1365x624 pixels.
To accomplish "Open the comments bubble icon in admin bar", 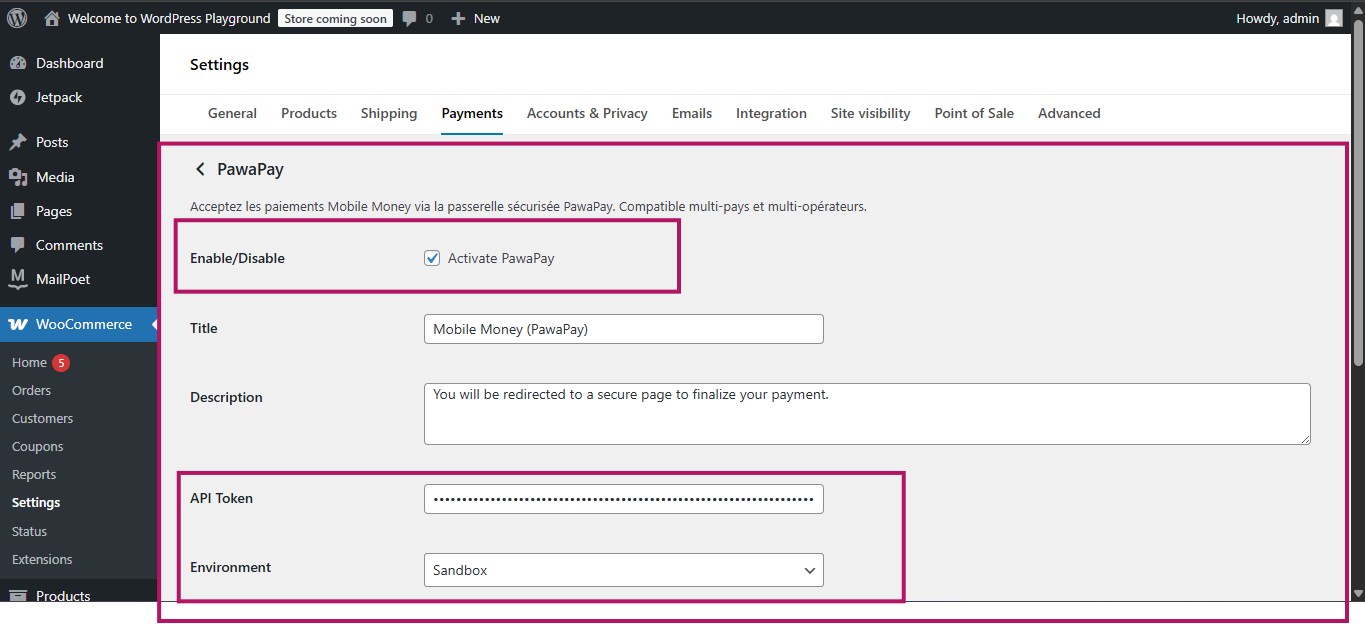I will coord(409,18).
